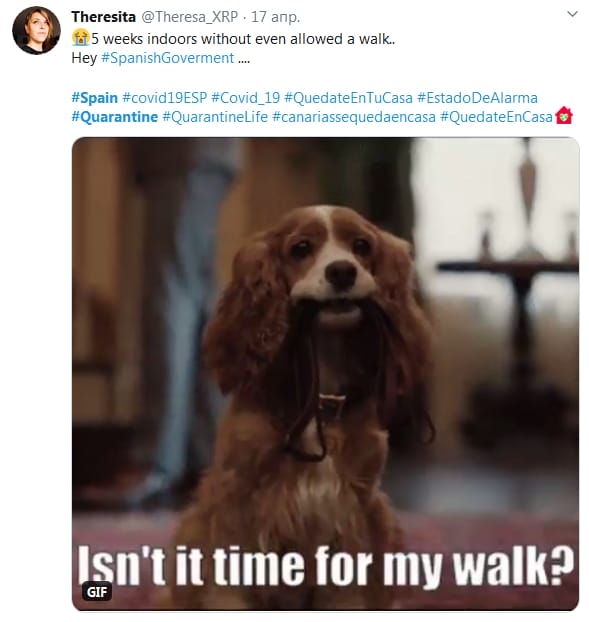Open the #QuarantineLife hashtag
This screenshot has height=622, width=589.
tap(215, 117)
